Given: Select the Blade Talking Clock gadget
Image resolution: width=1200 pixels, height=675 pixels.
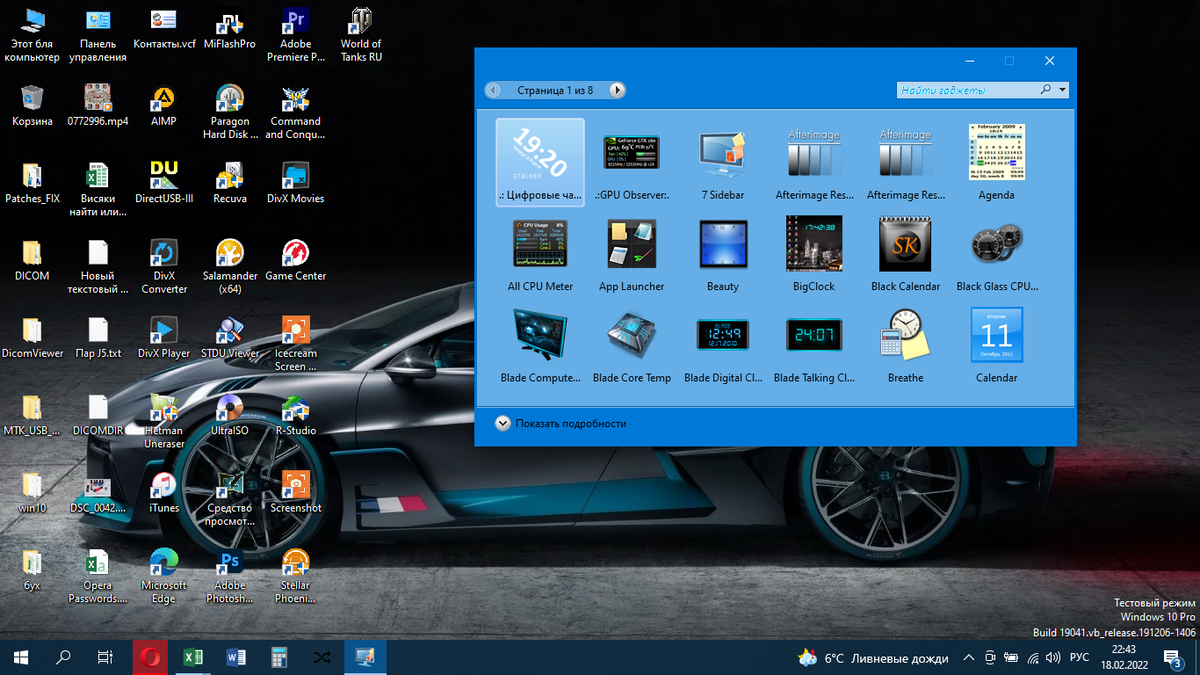Looking at the screenshot, I should coord(814,345).
